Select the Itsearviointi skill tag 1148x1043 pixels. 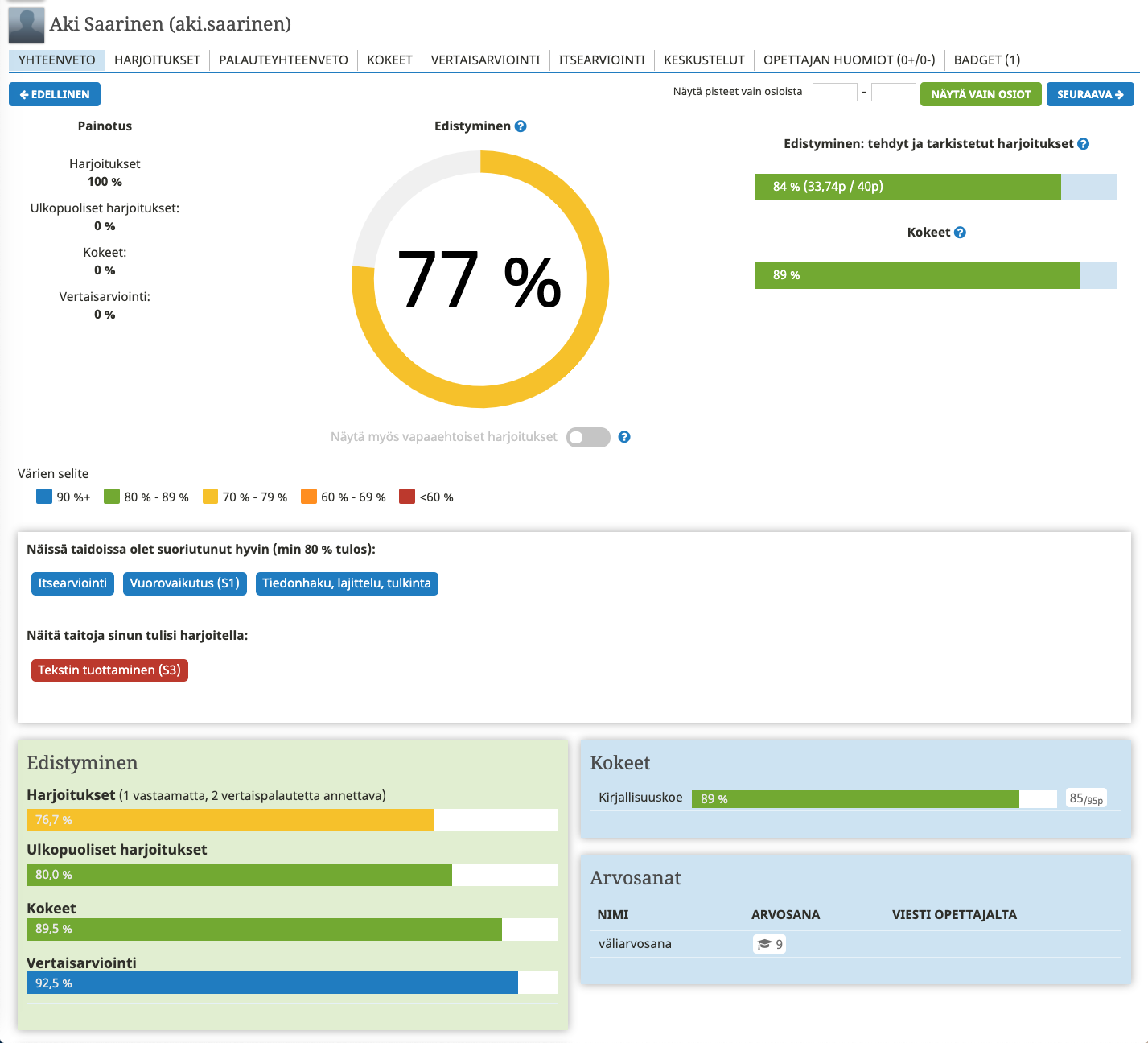(x=72, y=583)
